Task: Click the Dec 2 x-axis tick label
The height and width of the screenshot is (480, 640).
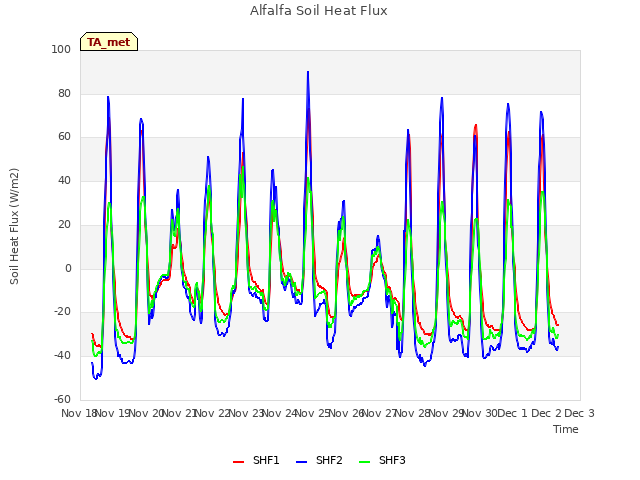Action: point(546,413)
